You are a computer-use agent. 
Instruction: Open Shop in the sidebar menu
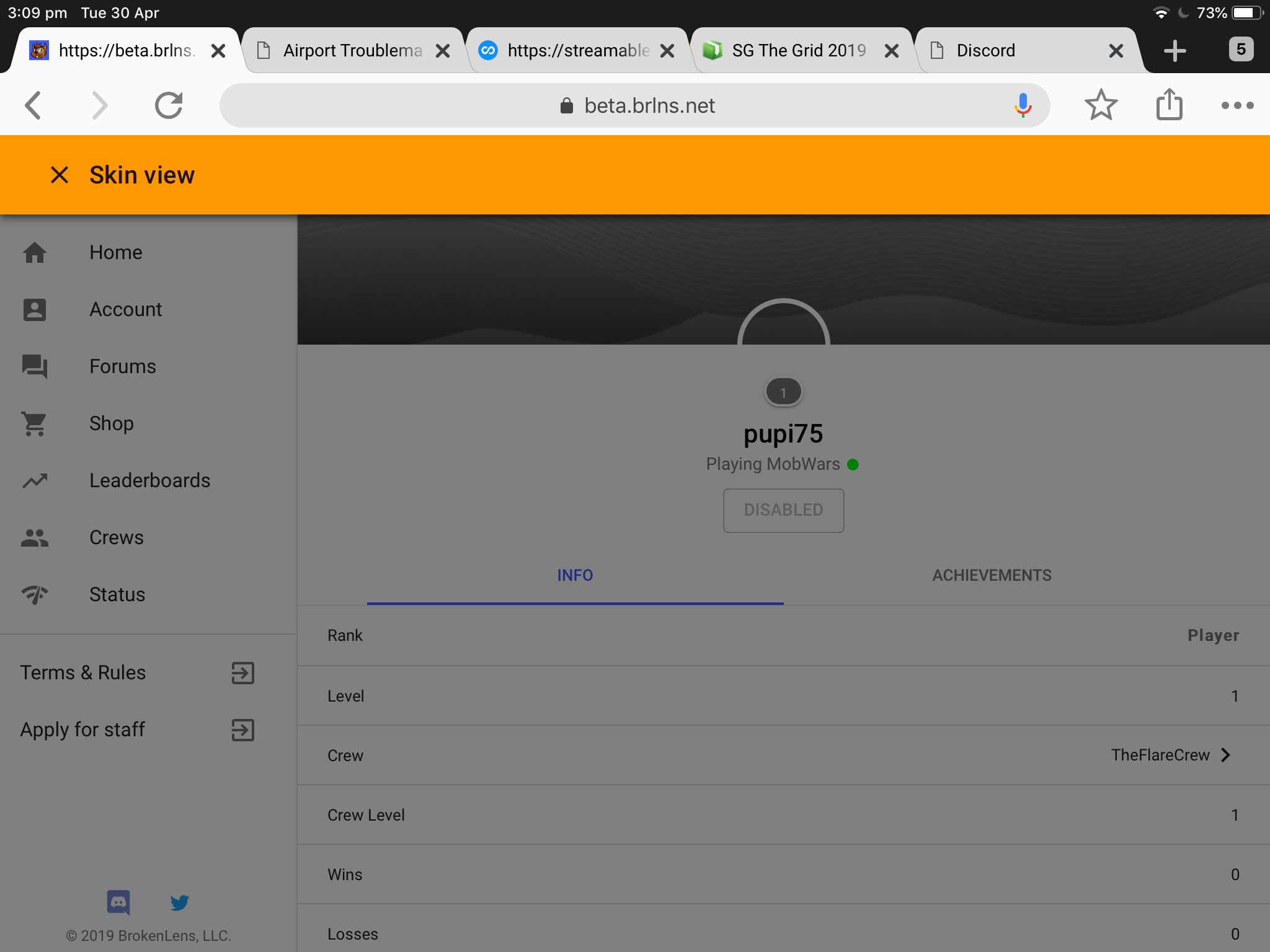pyautogui.click(x=112, y=423)
